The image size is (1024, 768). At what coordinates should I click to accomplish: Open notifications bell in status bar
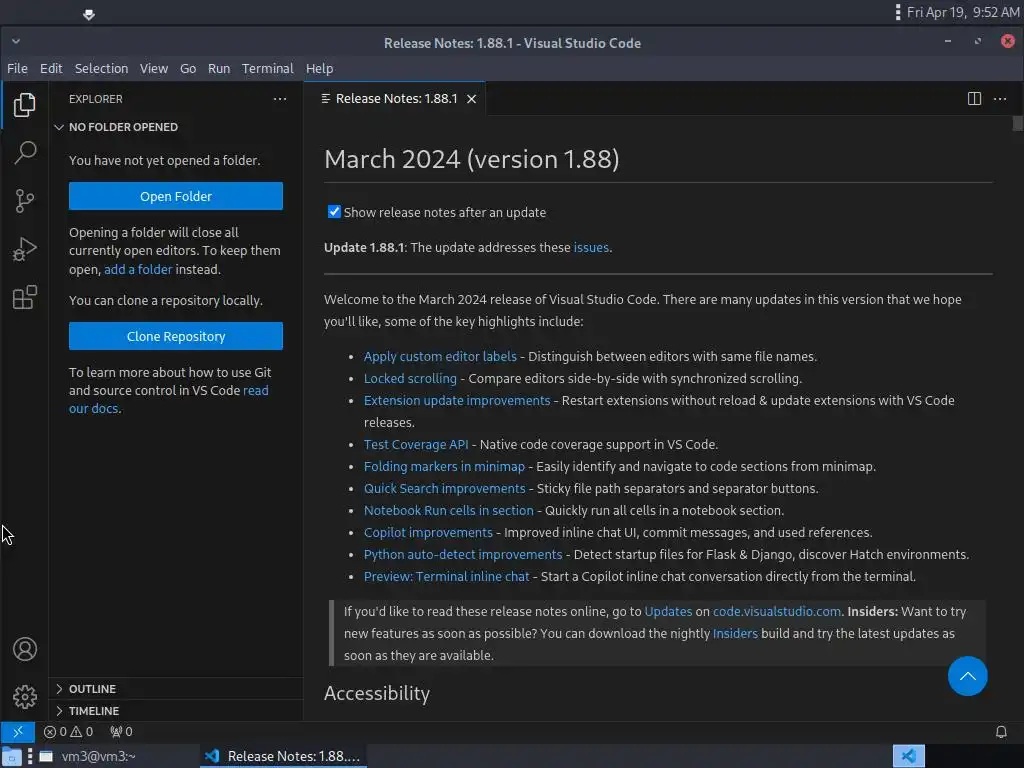[x=1000, y=731]
